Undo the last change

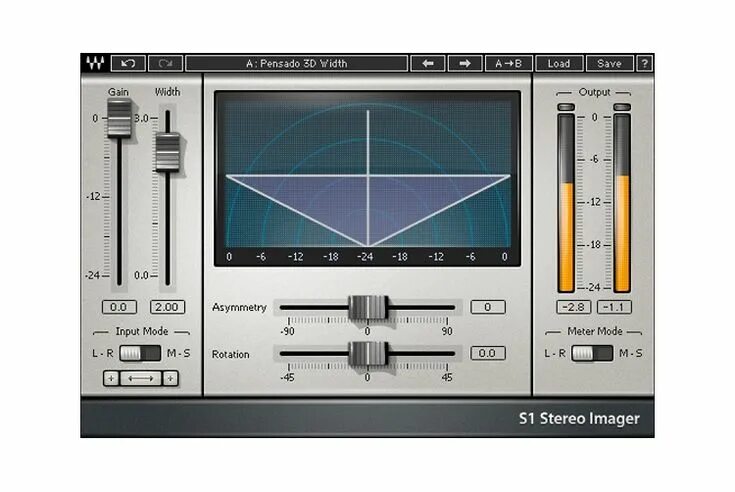pos(128,63)
